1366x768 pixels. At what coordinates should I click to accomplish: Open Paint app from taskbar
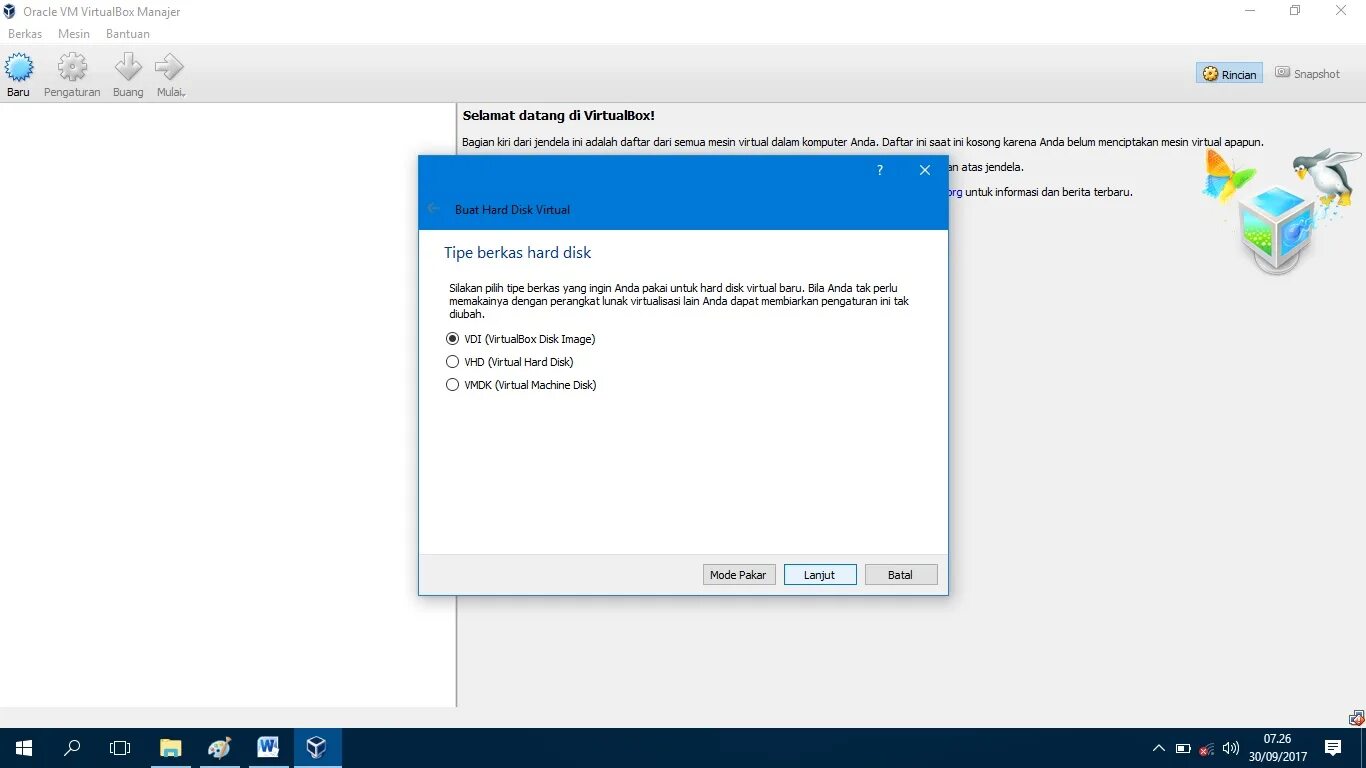tap(219, 748)
